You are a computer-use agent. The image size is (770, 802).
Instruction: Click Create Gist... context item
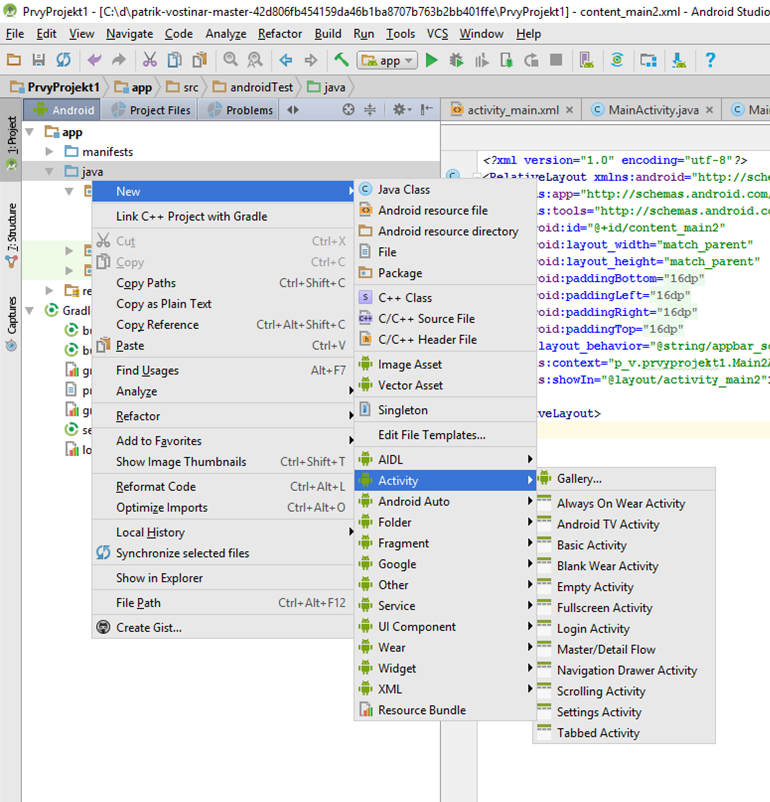point(223,628)
